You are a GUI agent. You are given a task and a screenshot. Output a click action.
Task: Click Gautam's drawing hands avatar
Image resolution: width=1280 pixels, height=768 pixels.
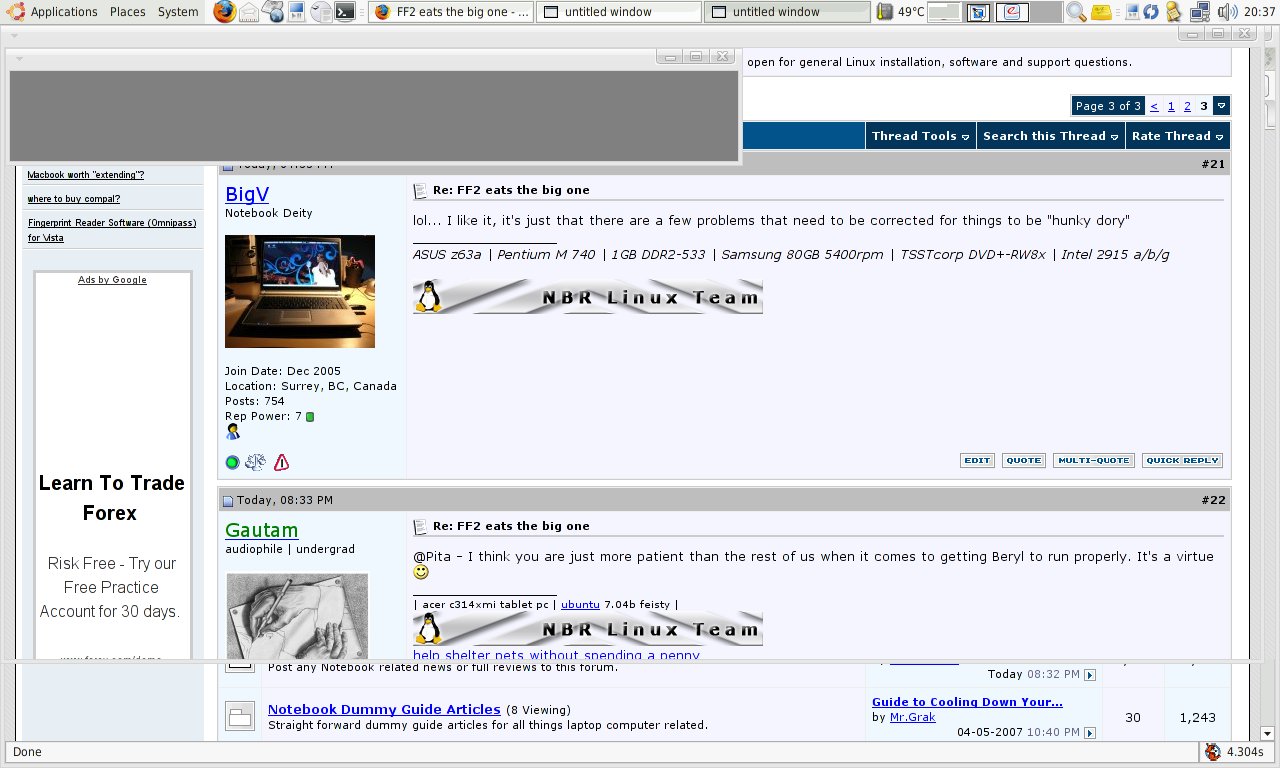coord(297,616)
